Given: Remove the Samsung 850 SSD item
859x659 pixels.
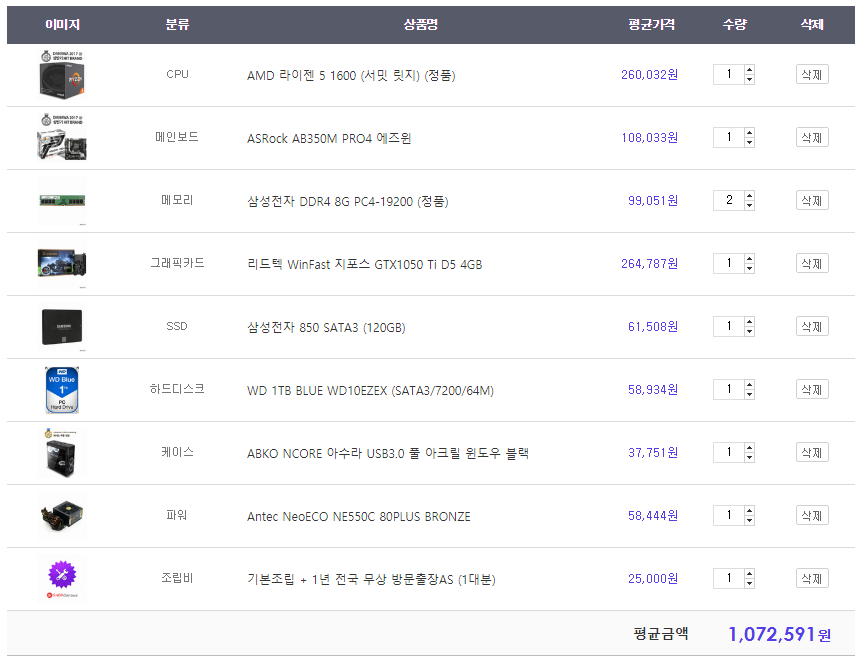Looking at the screenshot, I should [x=812, y=326].
